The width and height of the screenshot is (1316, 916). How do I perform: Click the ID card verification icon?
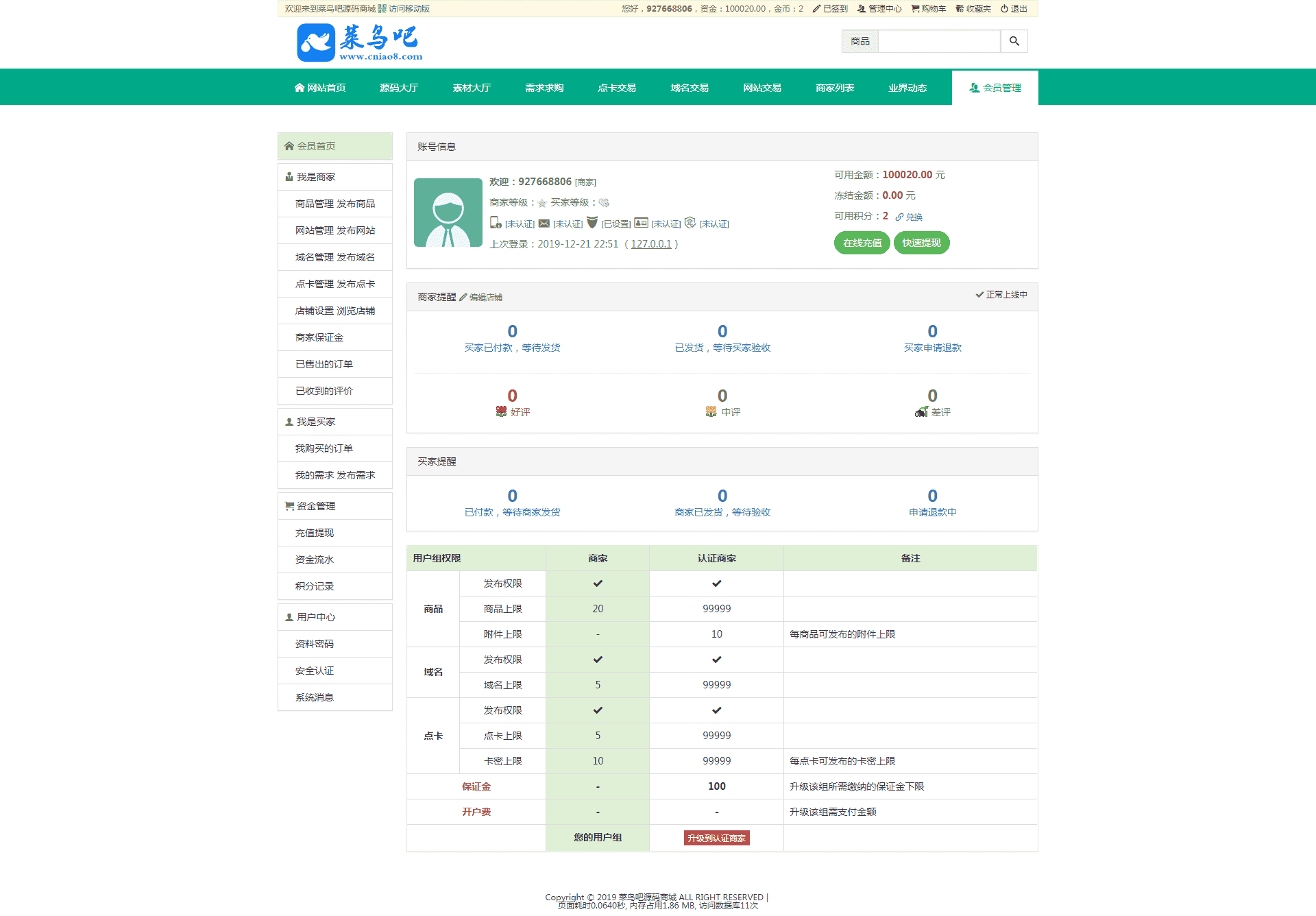(x=641, y=223)
